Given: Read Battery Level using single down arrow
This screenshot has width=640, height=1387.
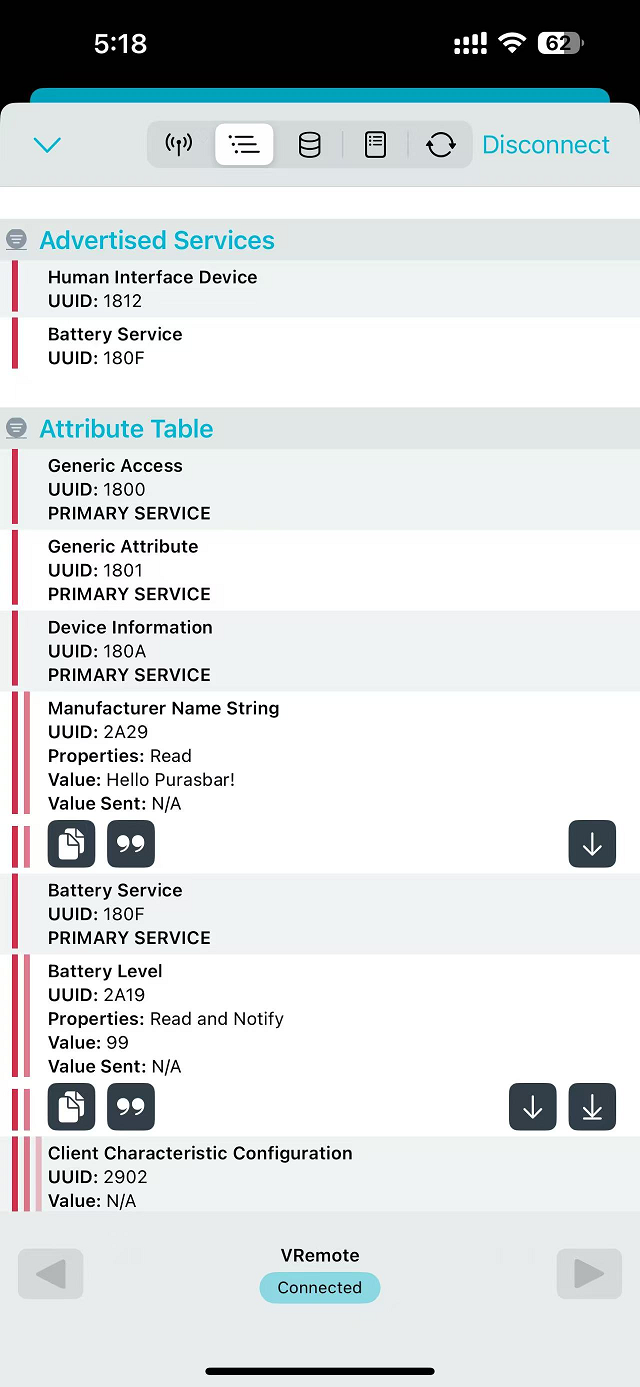Looking at the screenshot, I should [532, 1107].
